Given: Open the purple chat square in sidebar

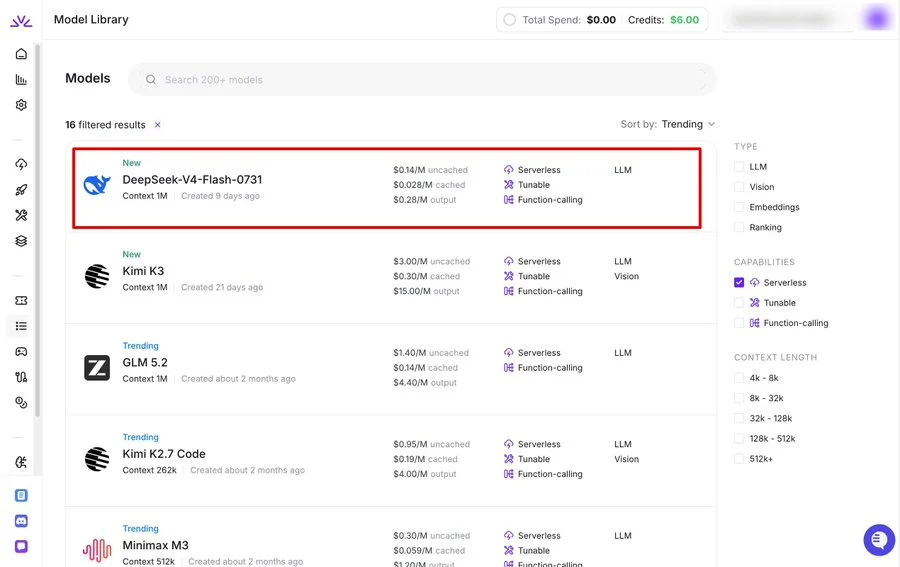Looking at the screenshot, I should coord(21,546).
